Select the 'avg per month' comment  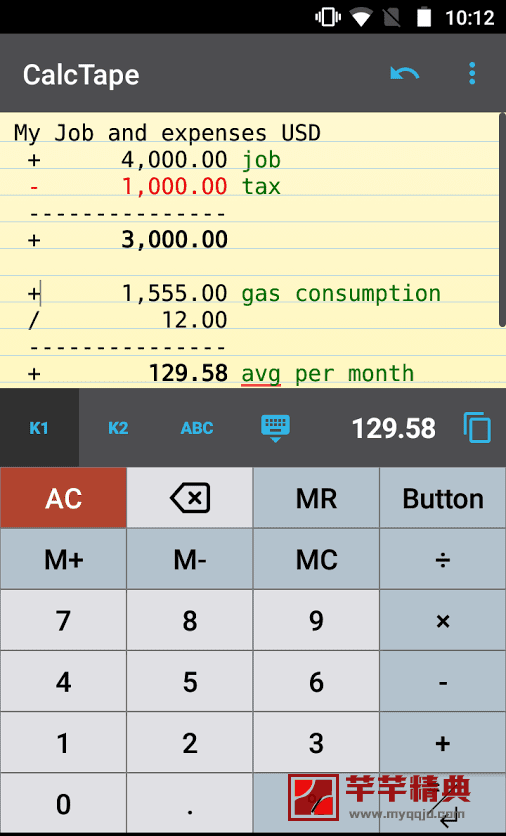(x=328, y=374)
